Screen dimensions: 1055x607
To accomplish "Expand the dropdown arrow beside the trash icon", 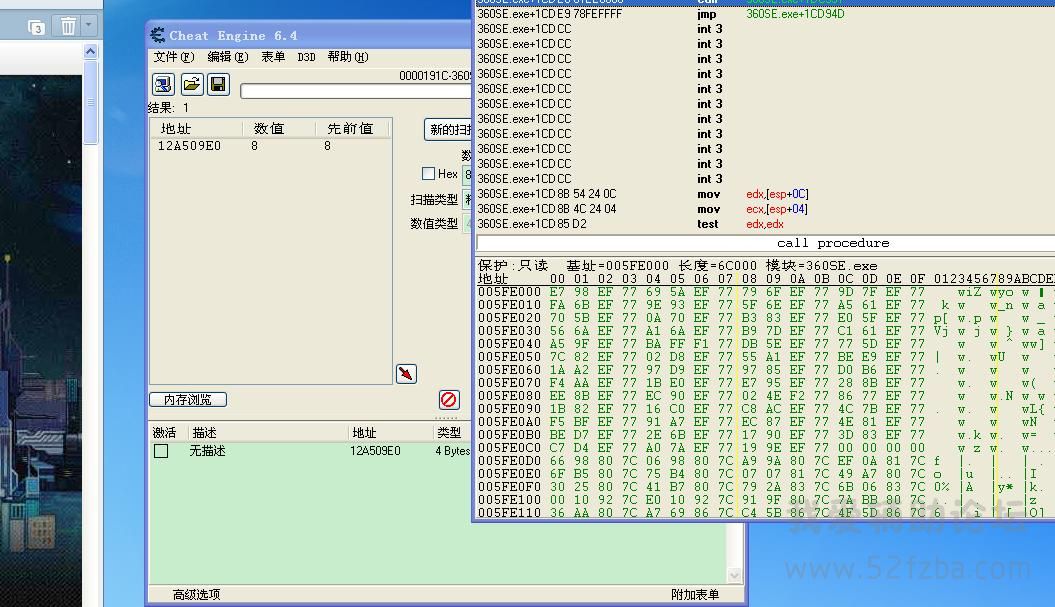I will click(89, 26).
